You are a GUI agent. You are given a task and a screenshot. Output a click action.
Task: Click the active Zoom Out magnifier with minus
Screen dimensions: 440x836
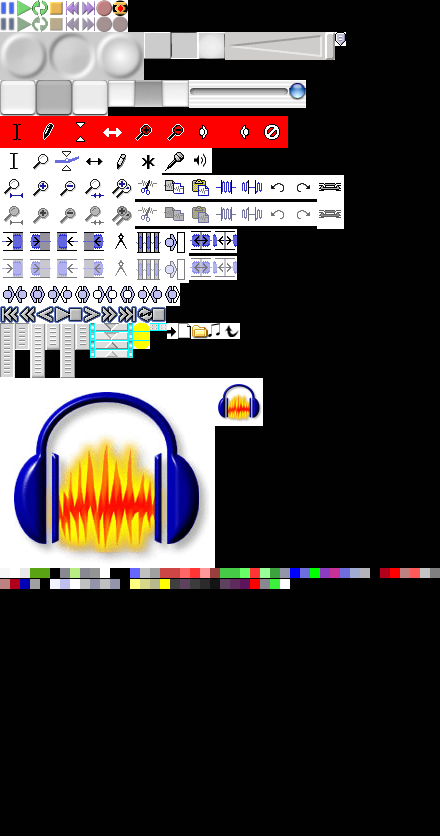[67, 188]
